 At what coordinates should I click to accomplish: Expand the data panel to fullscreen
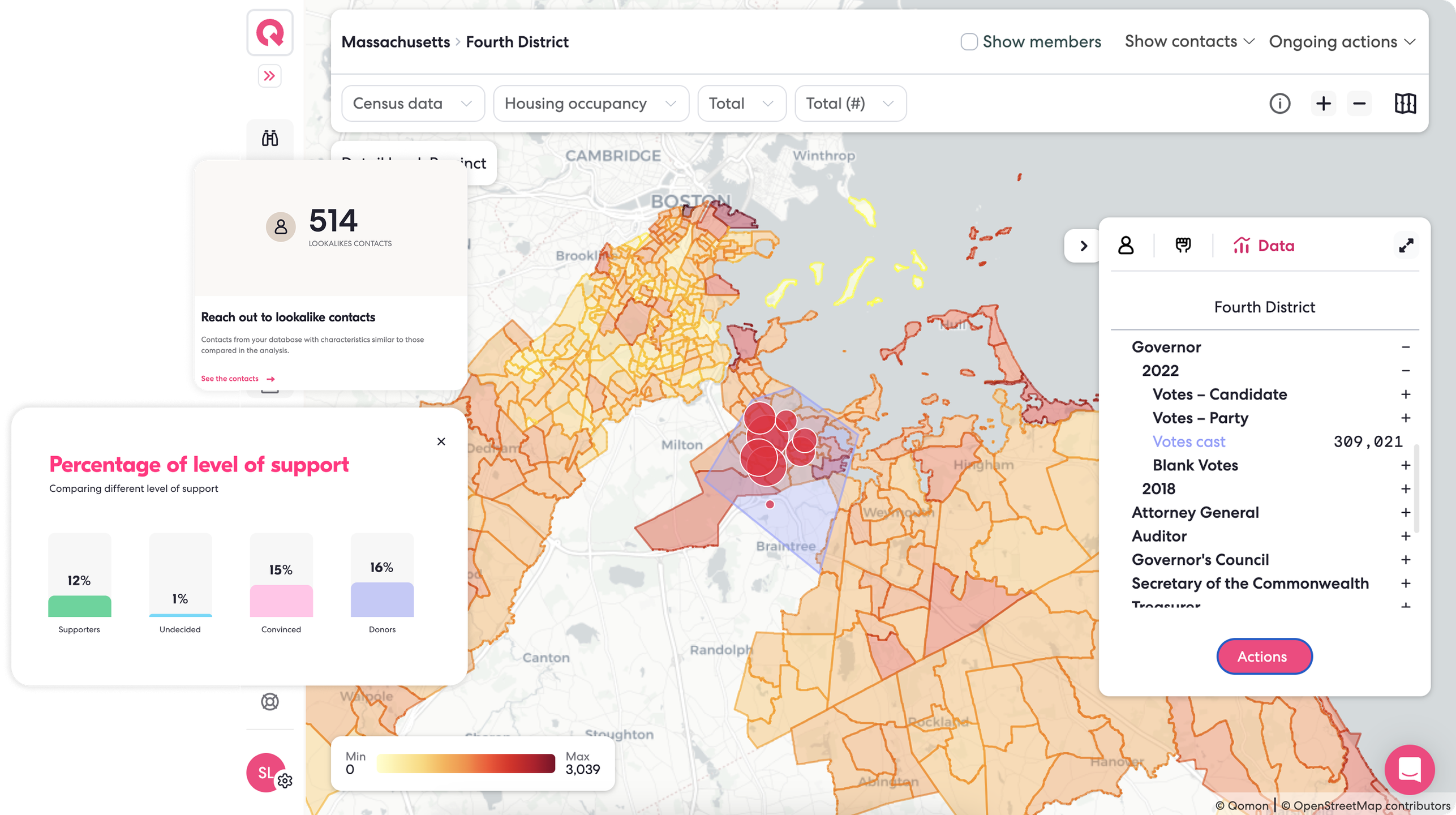point(1406,246)
